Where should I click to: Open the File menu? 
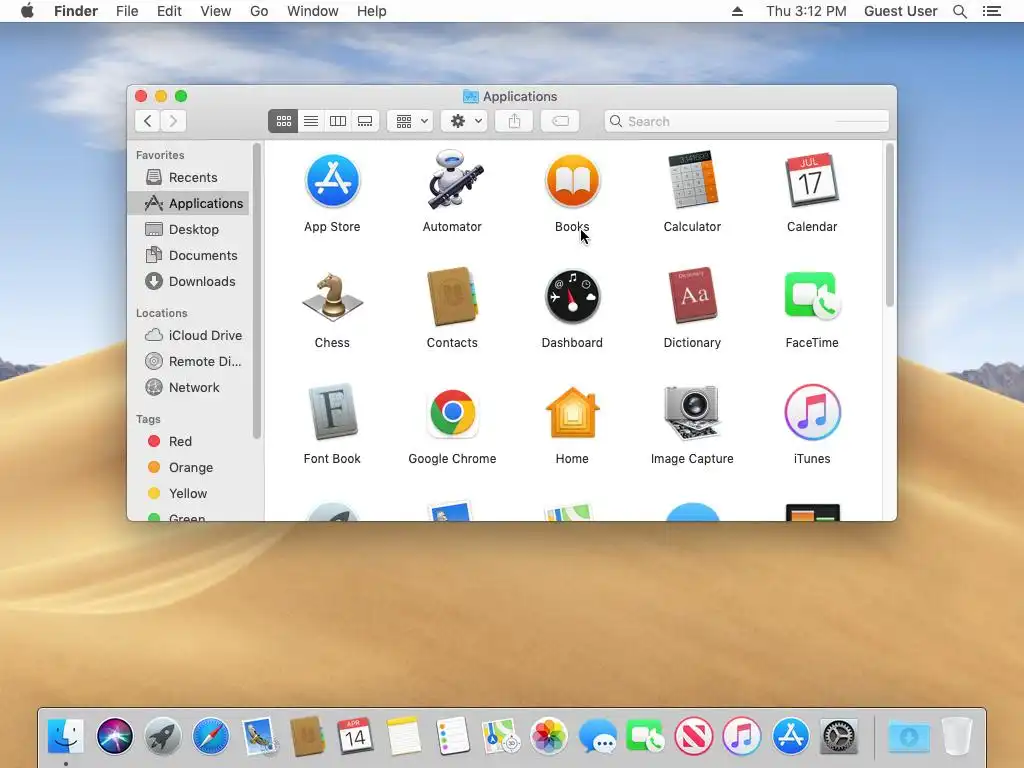pos(127,11)
